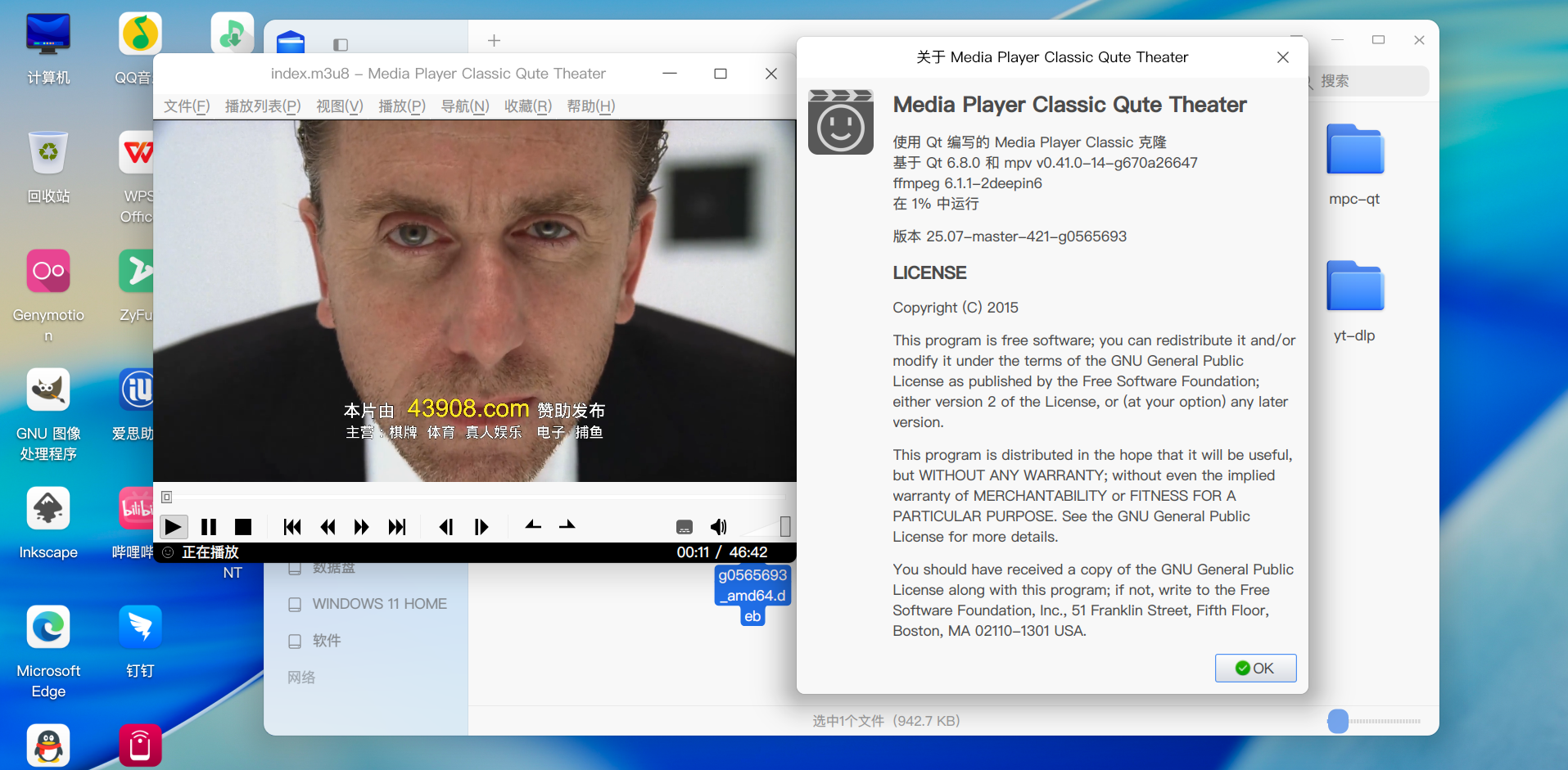Increase playback speed icon

coord(567,525)
